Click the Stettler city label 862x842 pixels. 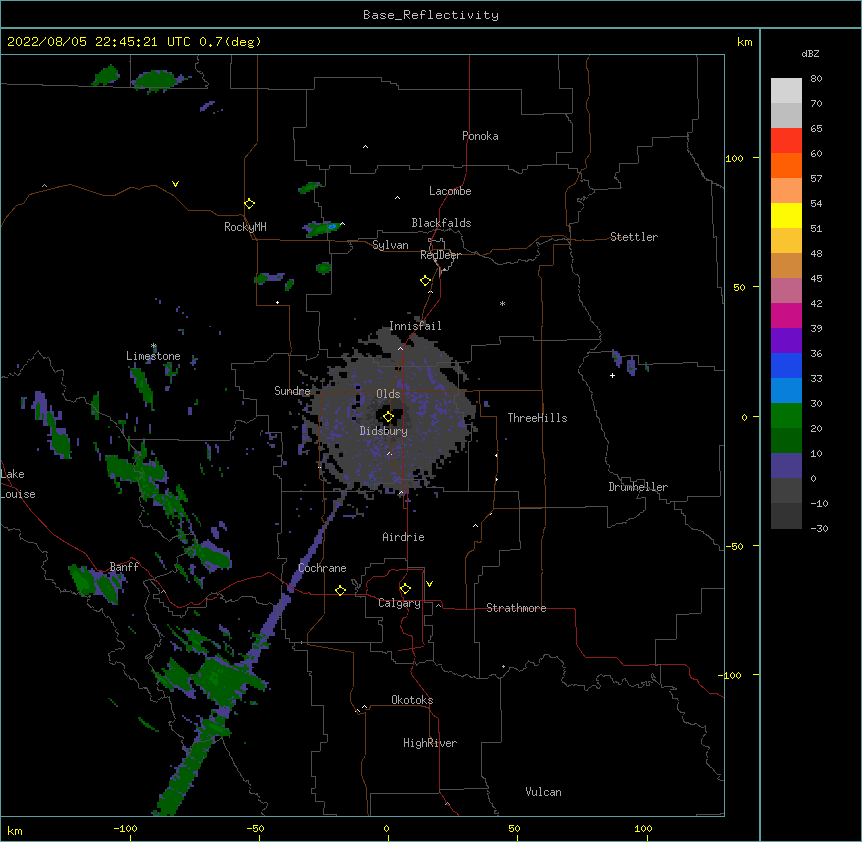(x=634, y=237)
